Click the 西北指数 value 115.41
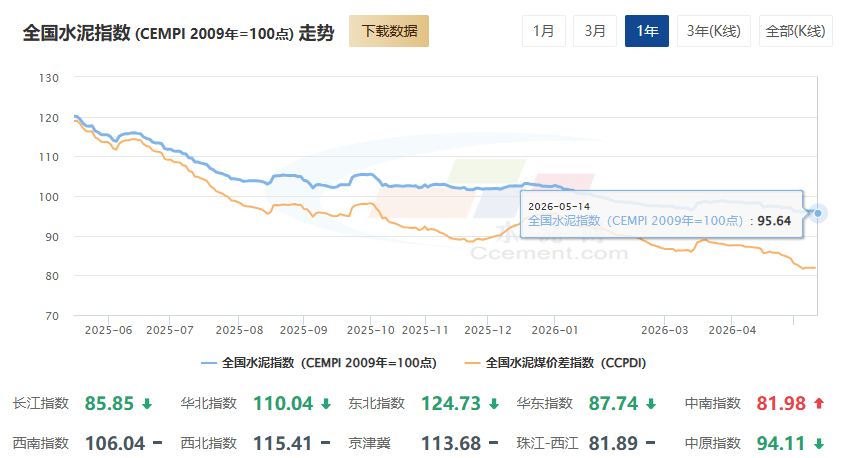The image size is (844, 458). [x=283, y=443]
